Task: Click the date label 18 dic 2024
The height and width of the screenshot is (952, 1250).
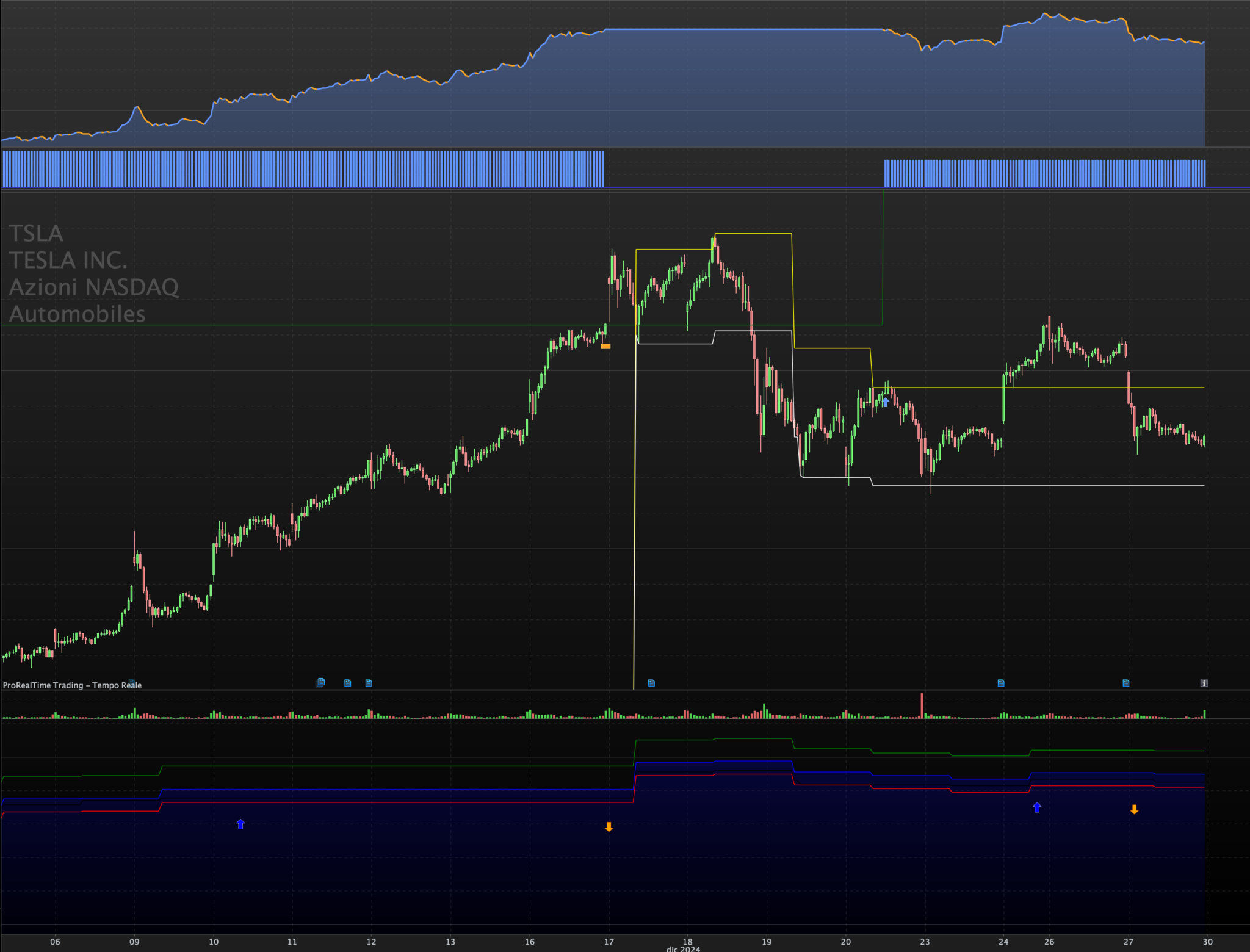Action: point(687,943)
